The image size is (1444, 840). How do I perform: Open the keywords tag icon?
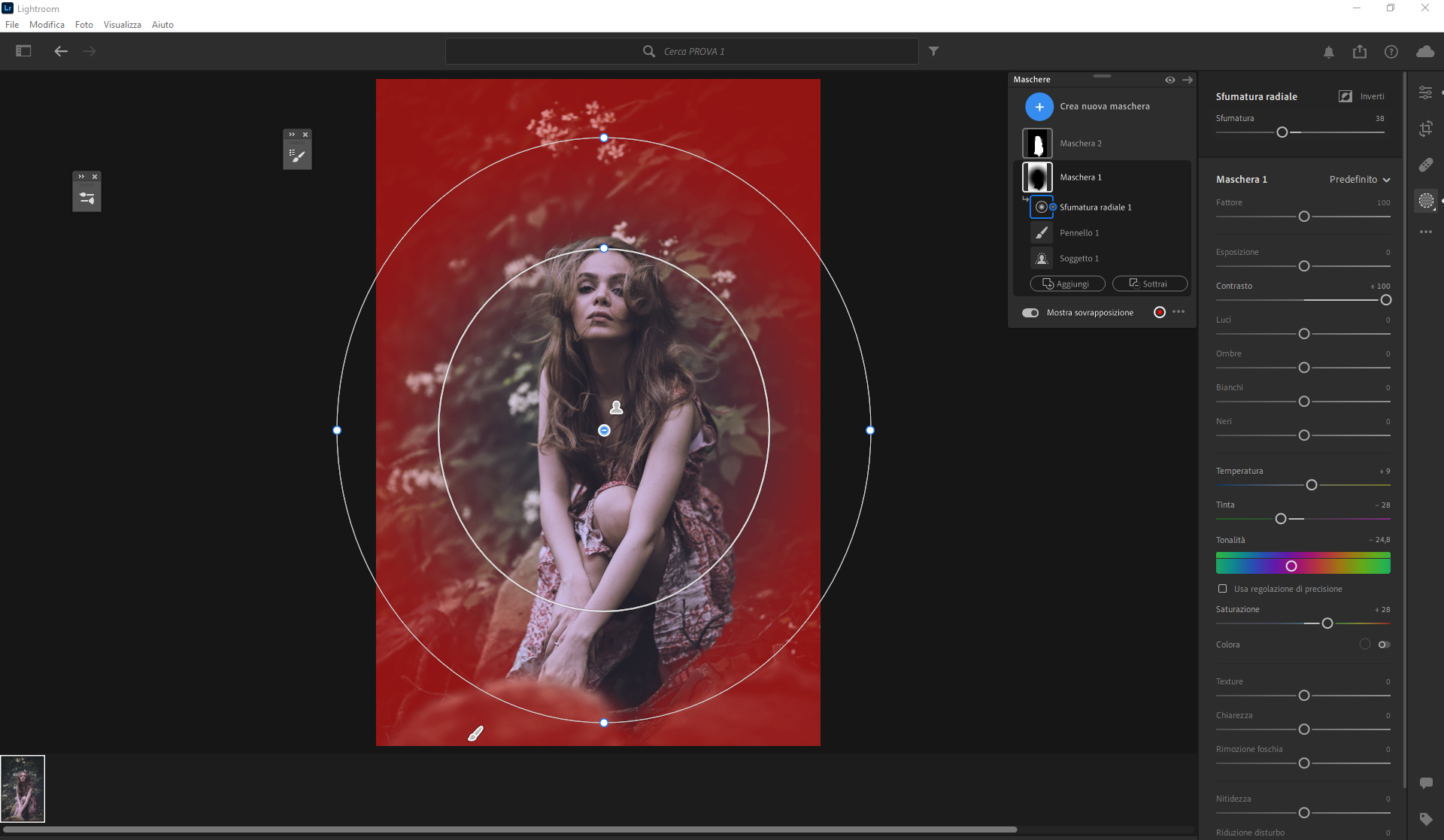click(x=1426, y=819)
